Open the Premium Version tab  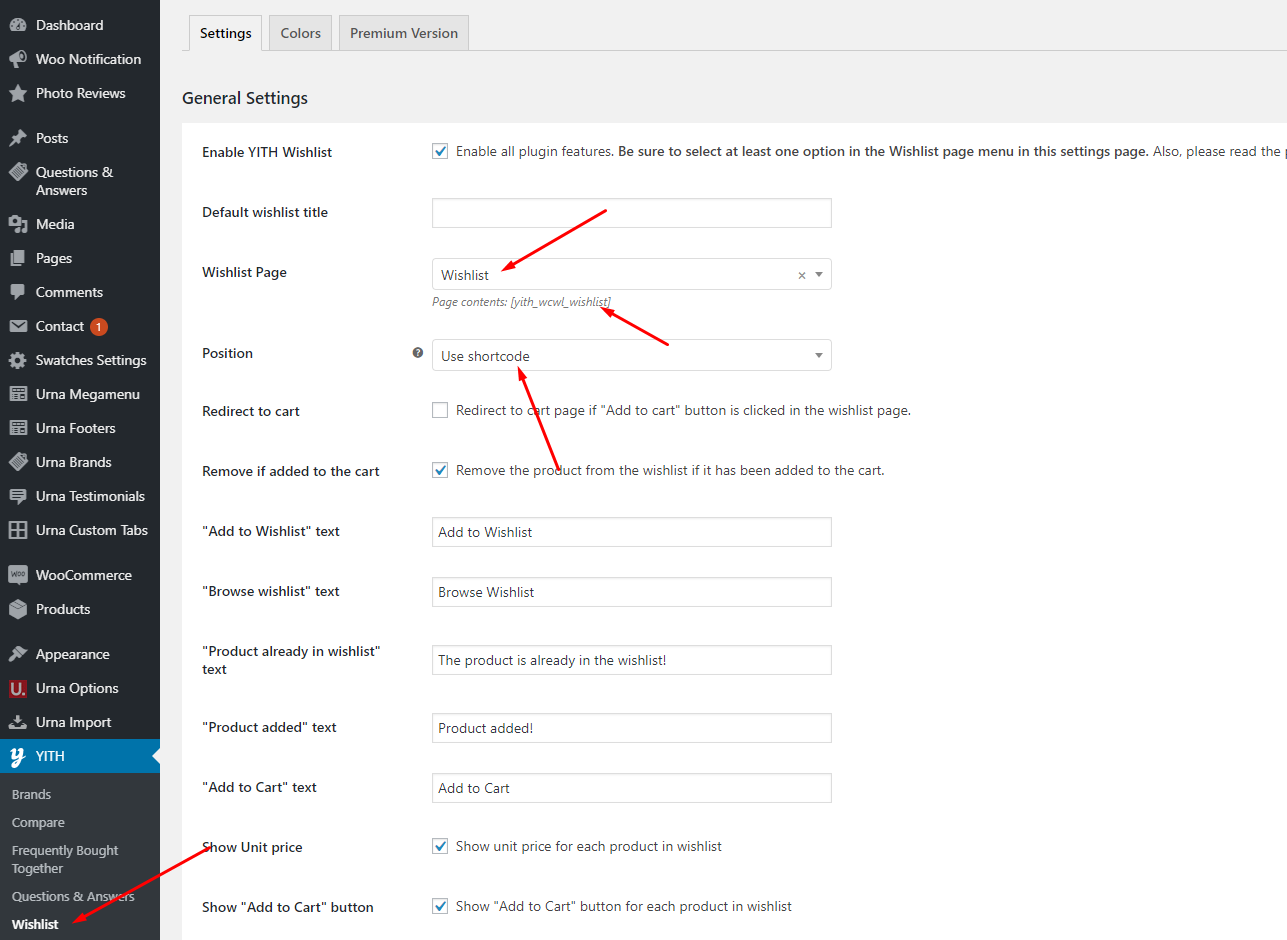tap(404, 33)
